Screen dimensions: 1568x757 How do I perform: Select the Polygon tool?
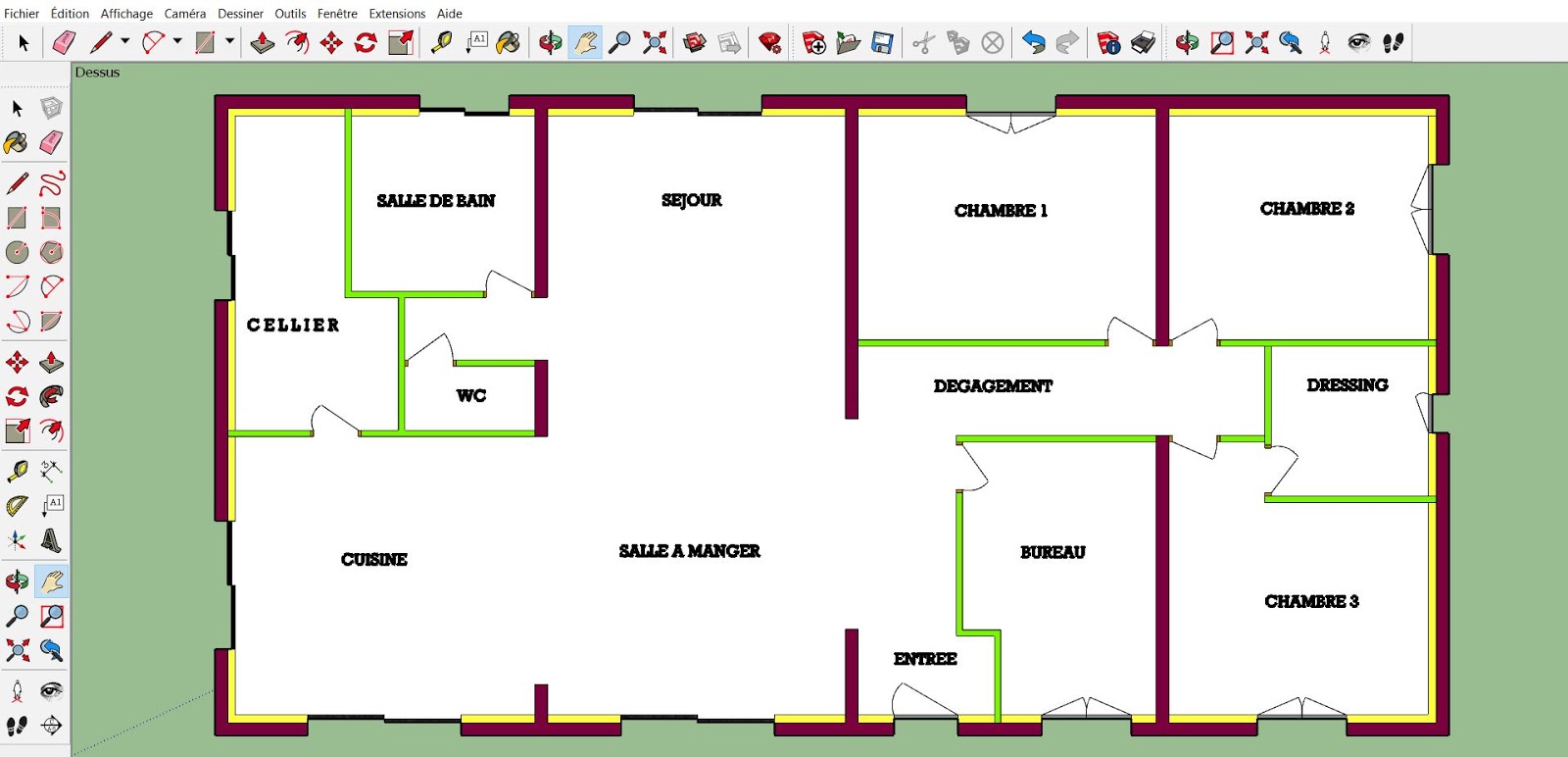pyautogui.click(x=51, y=252)
